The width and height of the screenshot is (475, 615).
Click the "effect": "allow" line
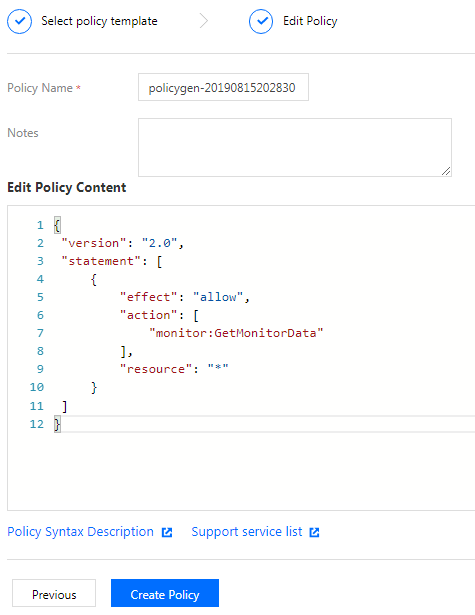point(184,297)
